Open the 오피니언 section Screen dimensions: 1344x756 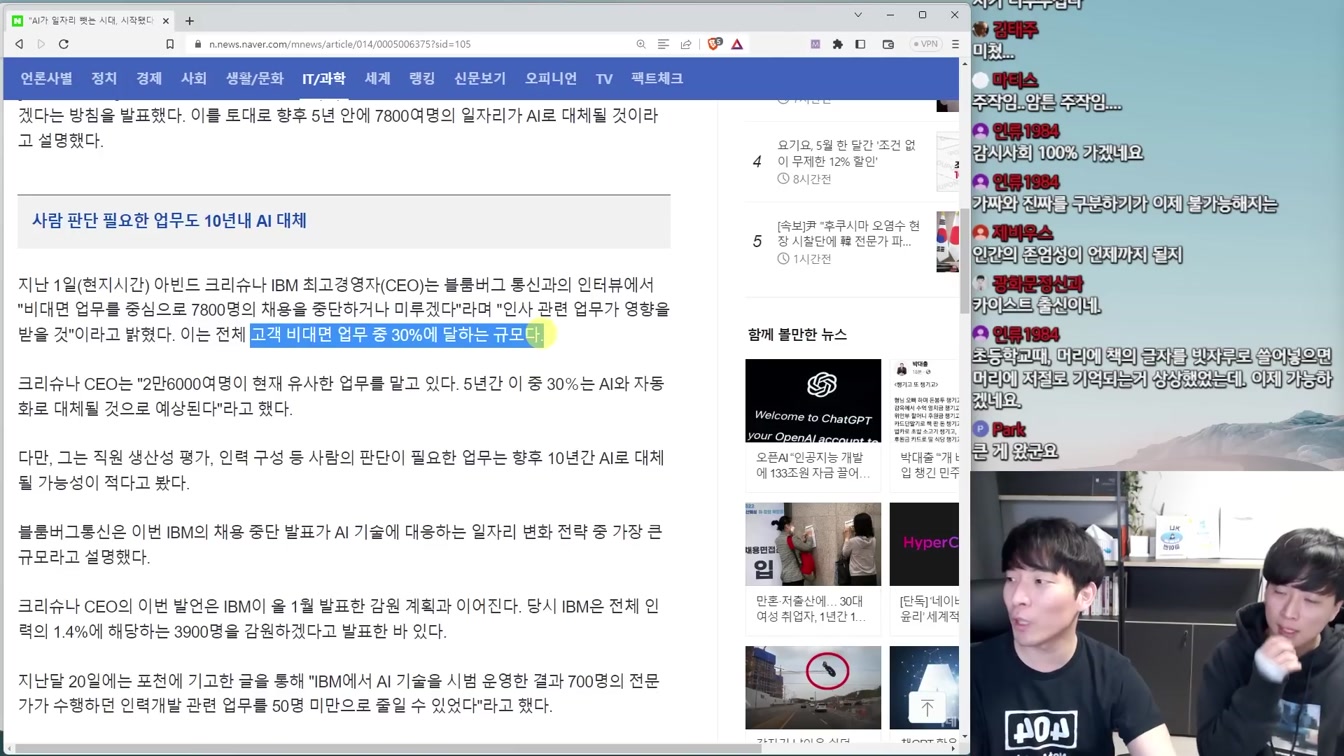pyautogui.click(x=551, y=78)
